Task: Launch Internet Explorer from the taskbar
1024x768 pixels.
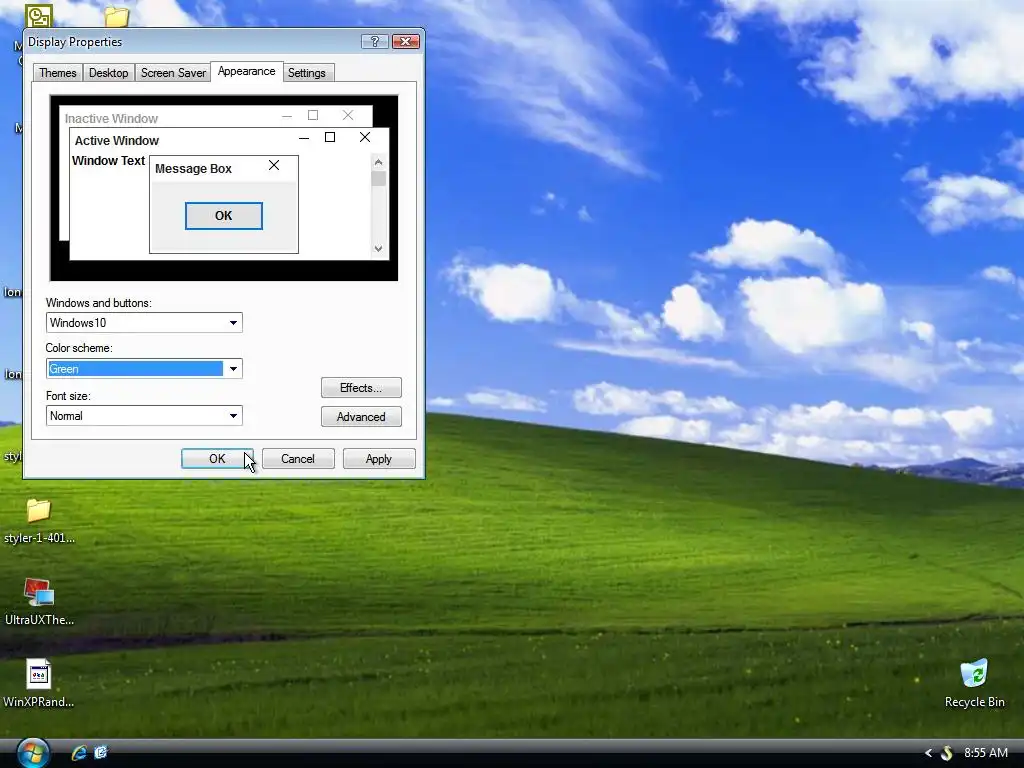Action: click(x=79, y=753)
